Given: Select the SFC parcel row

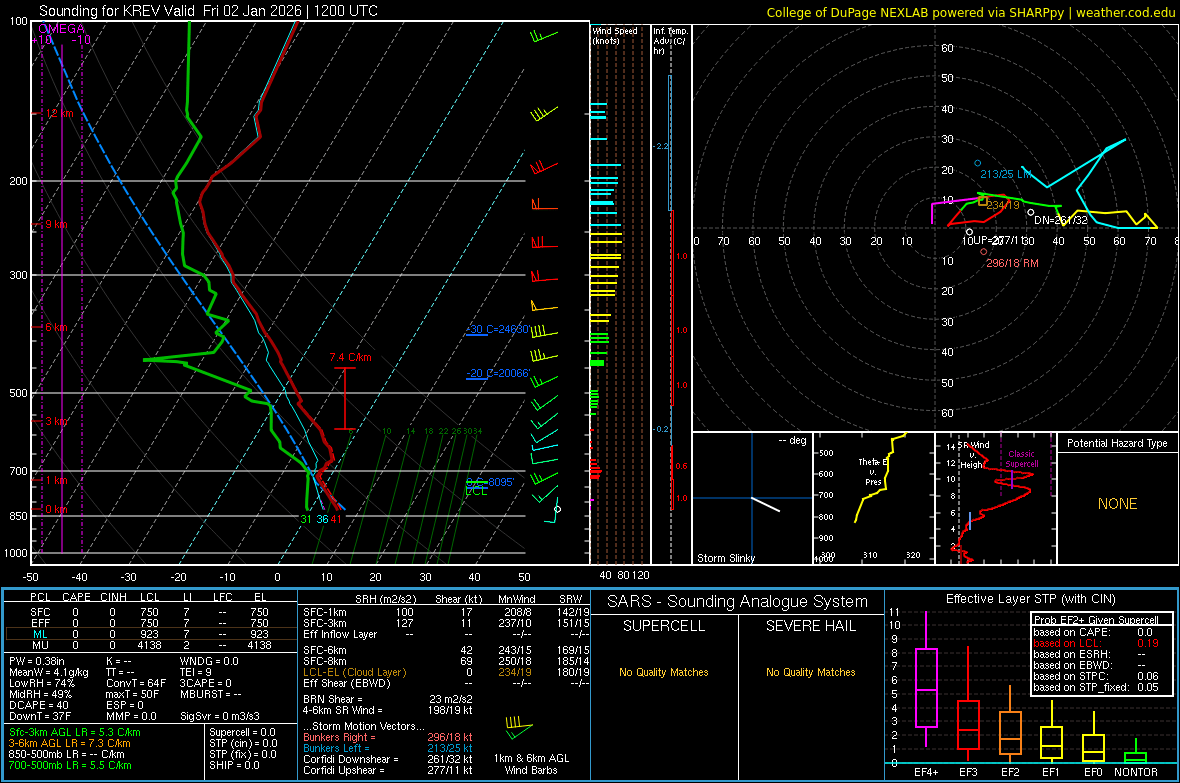Looking at the screenshot, I should pos(151,612).
